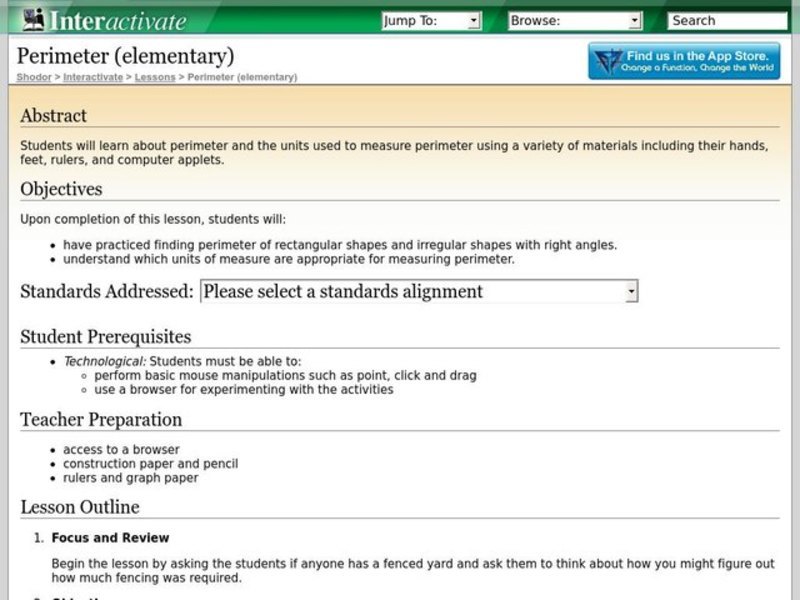This screenshot has width=800, height=600.
Task: Click the Find us in the App Store banner
Action: 685,58
